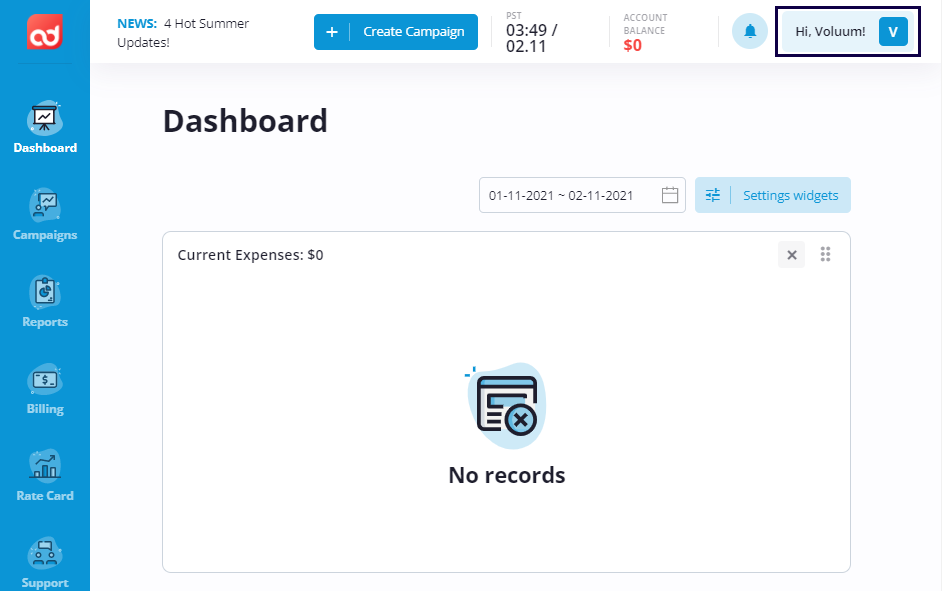Screen dimensions: 942x591
Task: Go to Reports in sidebar
Action: 45,294
